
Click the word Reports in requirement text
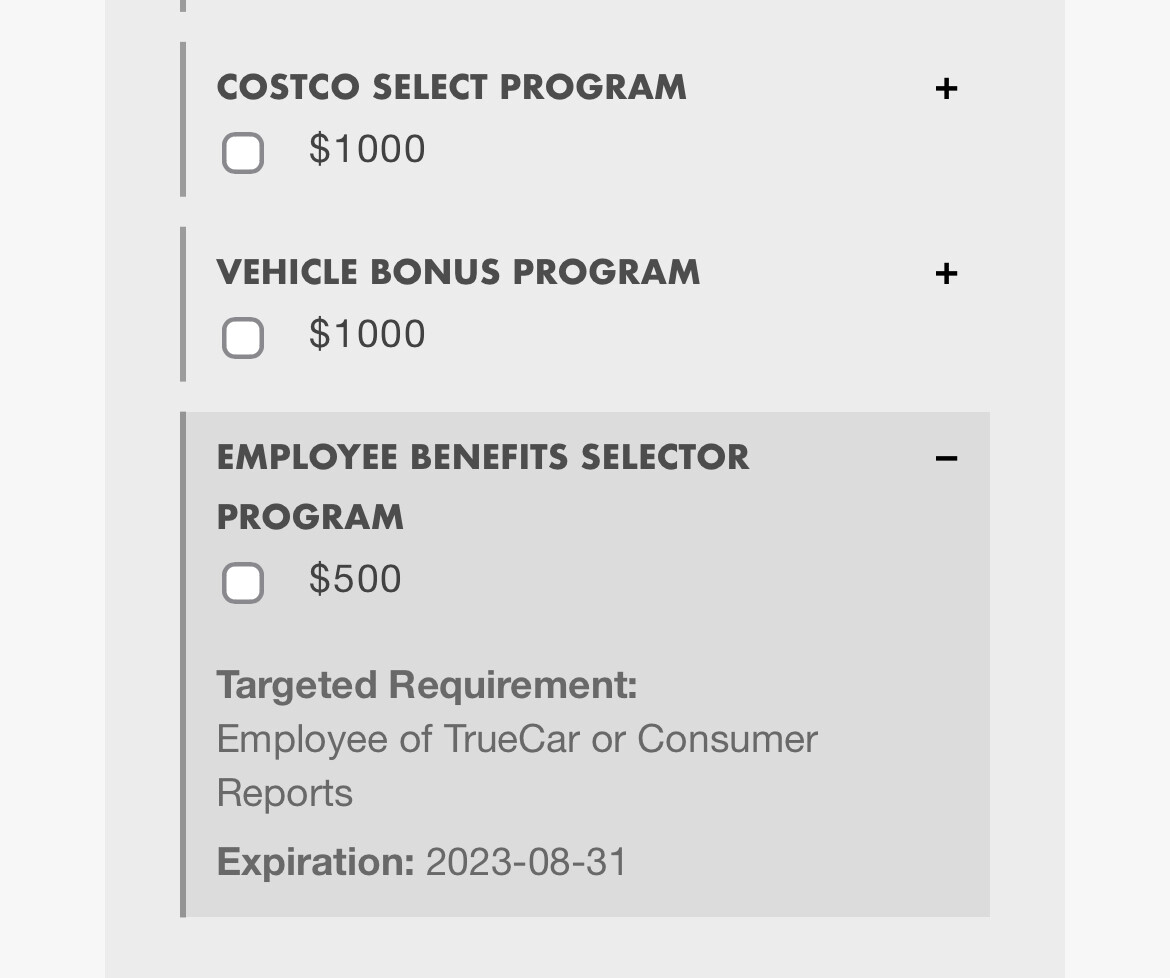(x=285, y=794)
